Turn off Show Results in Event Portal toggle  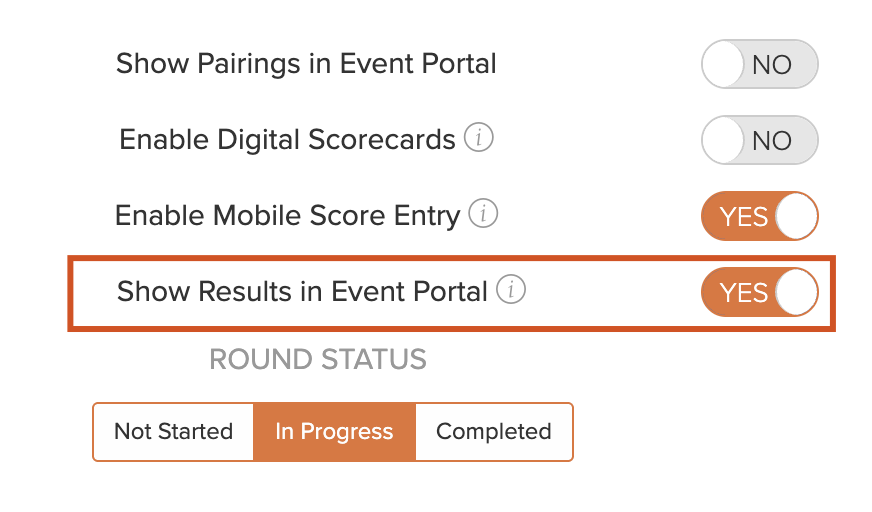(760, 292)
